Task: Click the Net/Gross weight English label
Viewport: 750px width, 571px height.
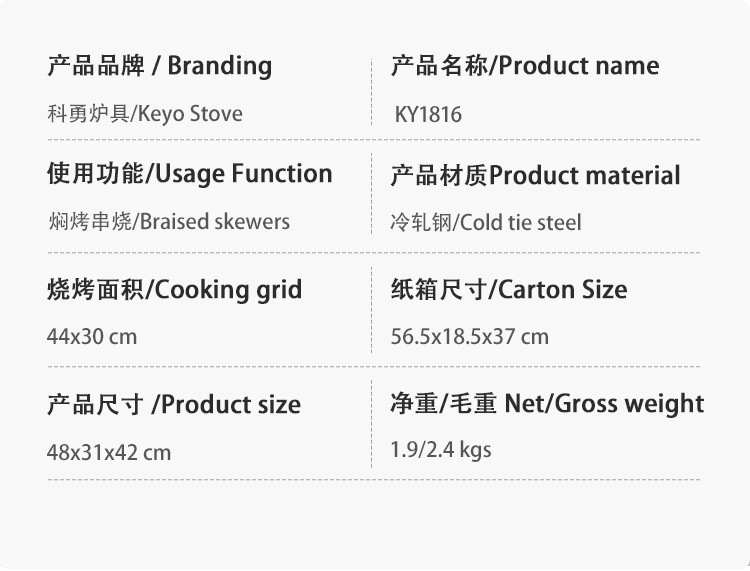Action: point(604,404)
